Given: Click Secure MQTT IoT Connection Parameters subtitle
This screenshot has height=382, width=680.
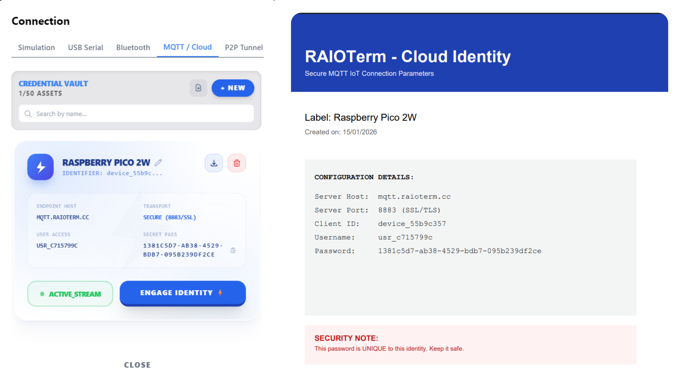Looking at the screenshot, I should click(x=369, y=74).
